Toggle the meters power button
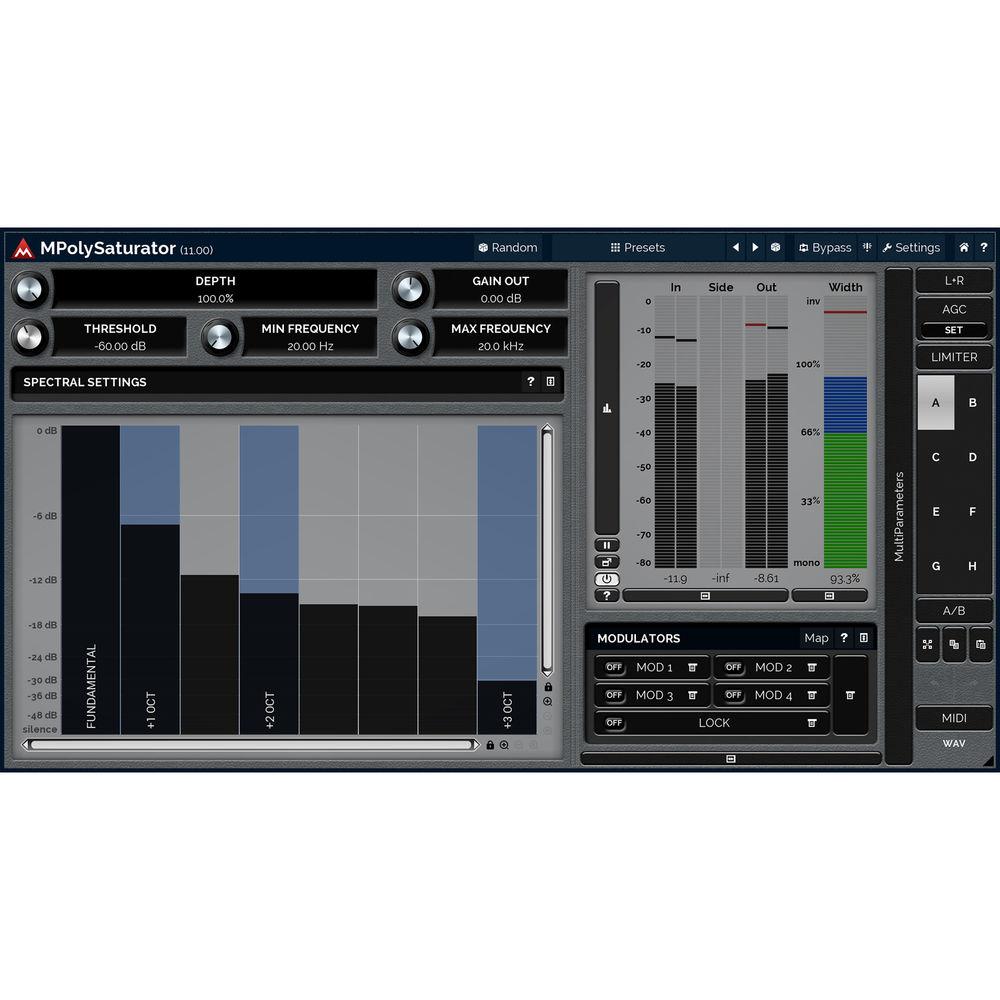This screenshot has height=1000, width=1000. pos(607,579)
